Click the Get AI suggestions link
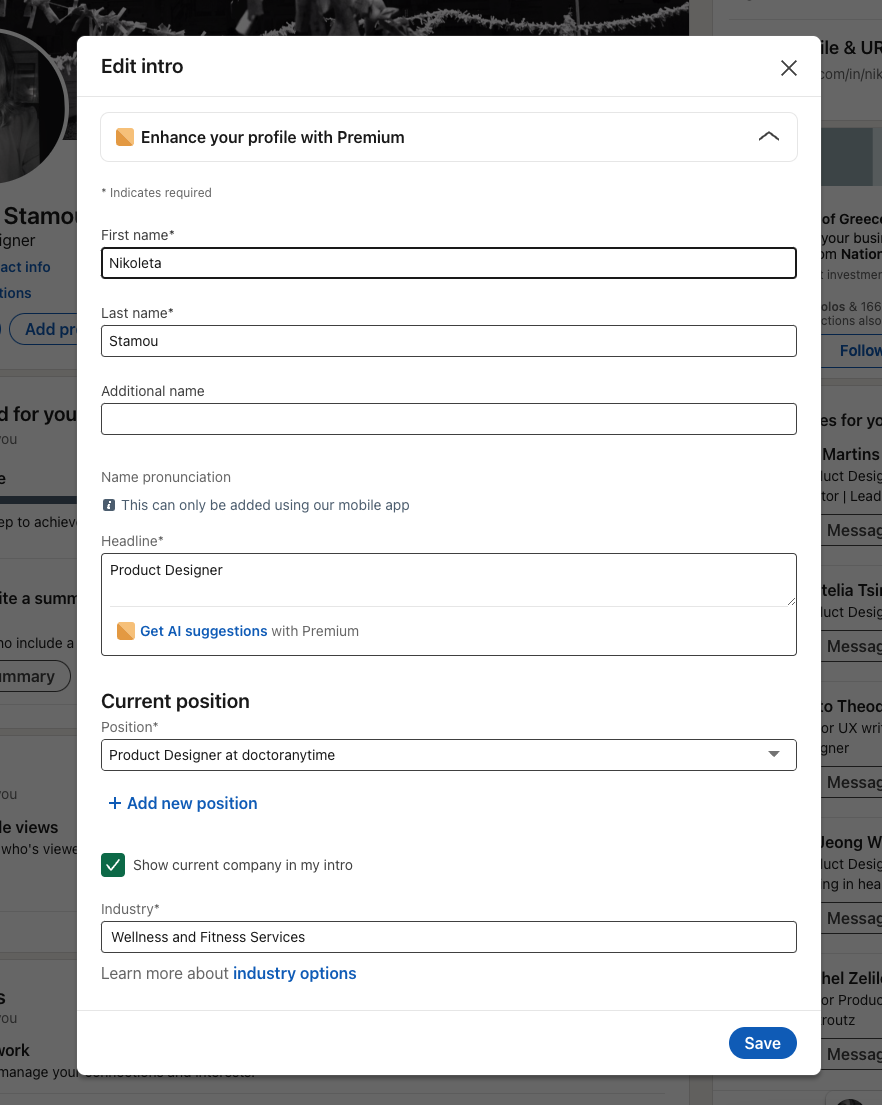The image size is (882, 1105). (x=204, y=631)
